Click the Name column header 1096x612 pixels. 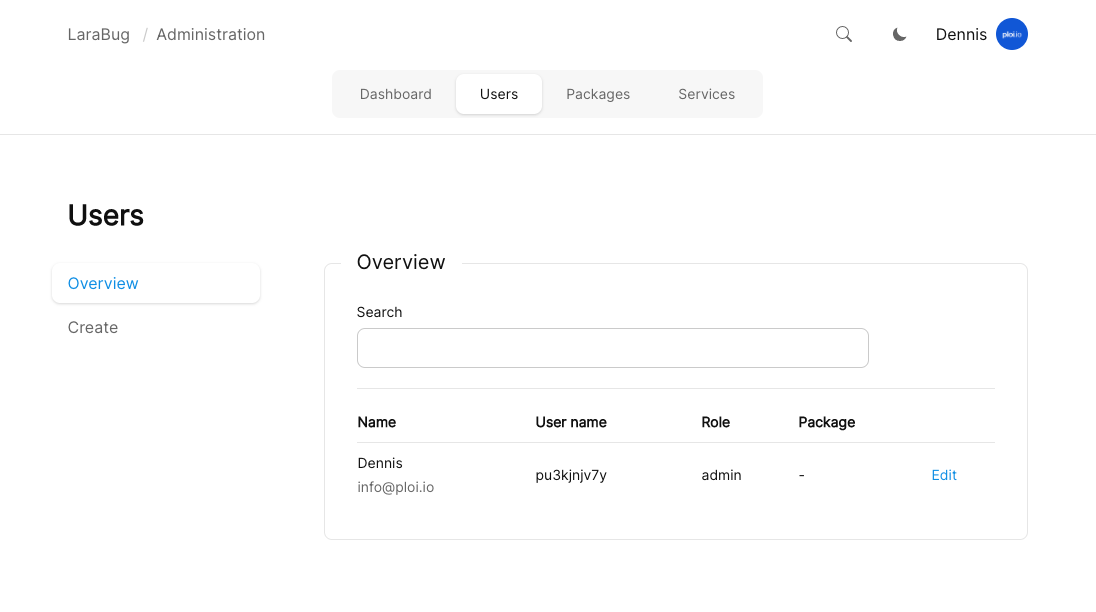click(x=377, y=422)
